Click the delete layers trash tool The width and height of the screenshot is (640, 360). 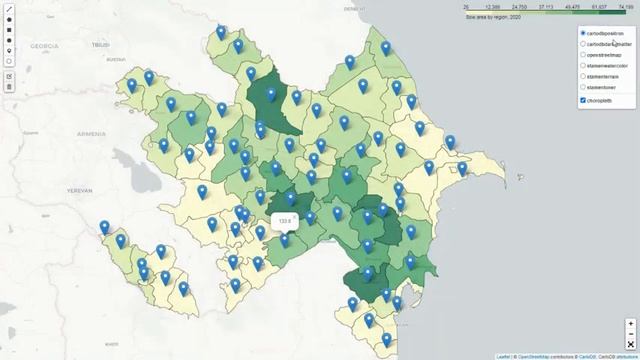9,87
